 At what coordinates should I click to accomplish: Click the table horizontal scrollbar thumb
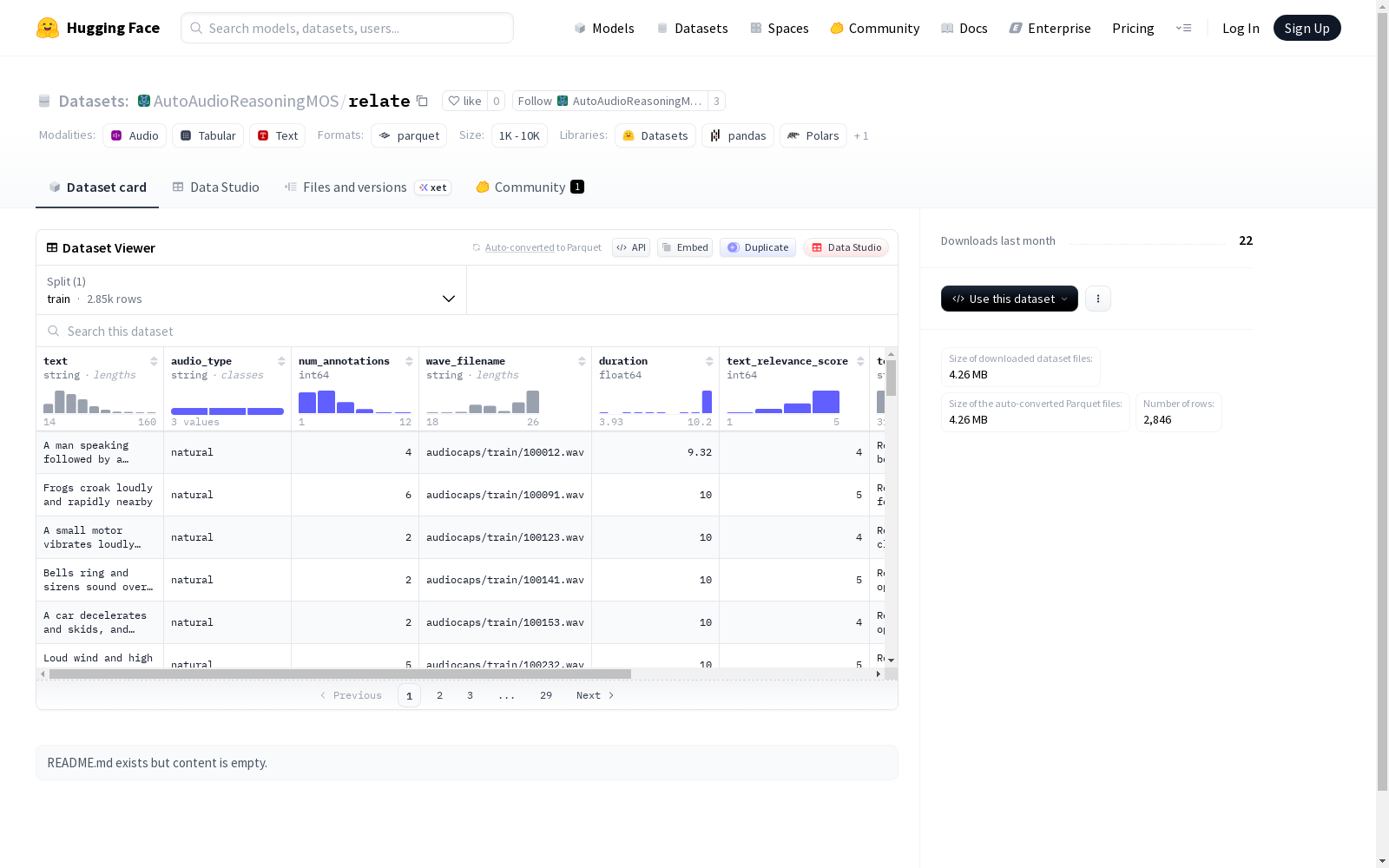[340, 674]
